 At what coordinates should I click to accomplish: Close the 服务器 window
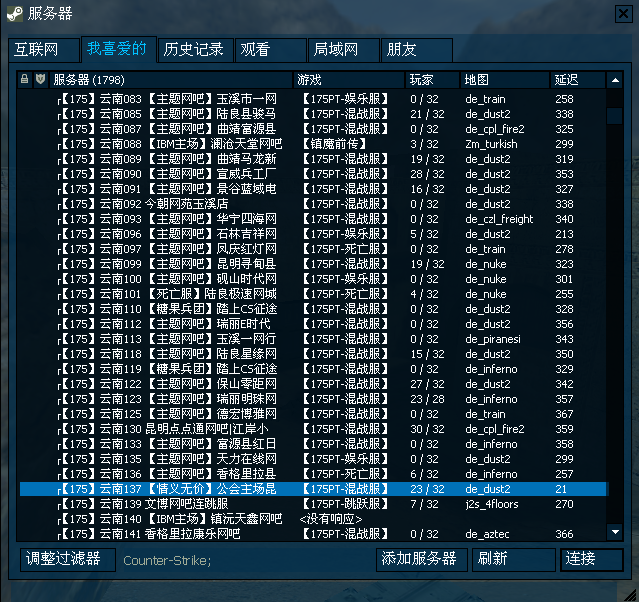pos(623,14)
